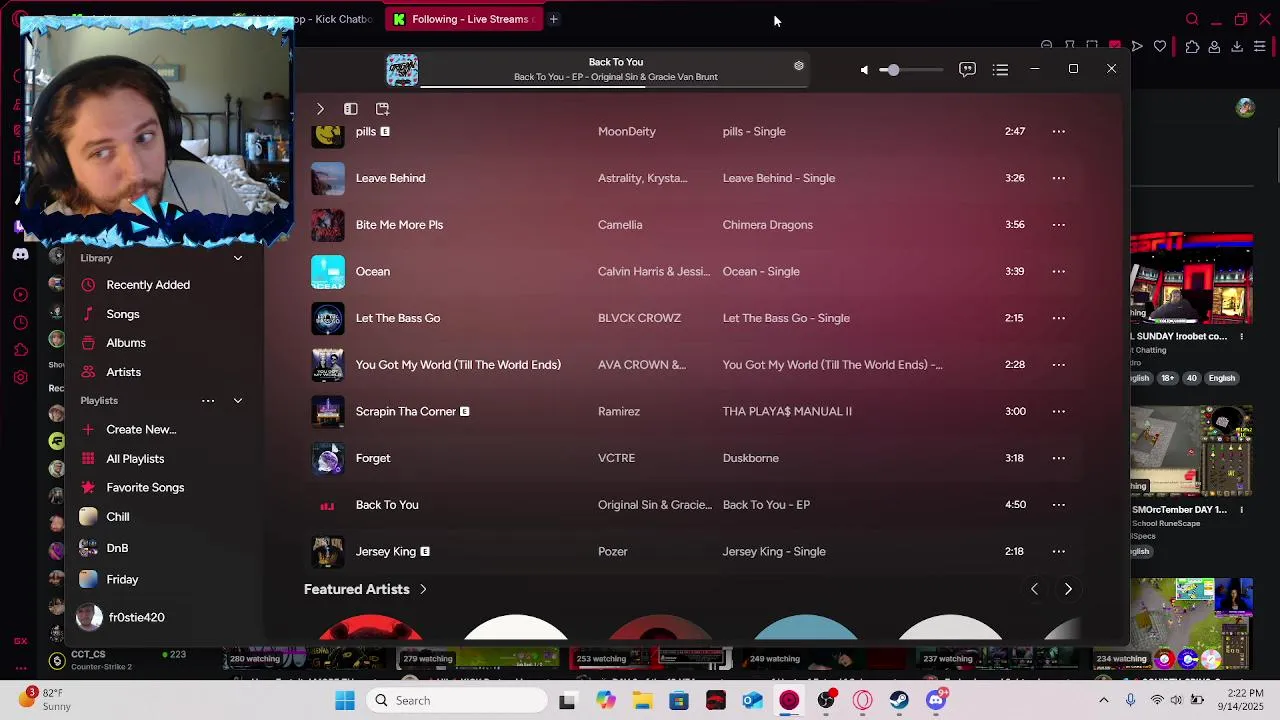Expand Featured Artists section arrow
This screenshot has height=720, width=1280.
pos(423,590)
